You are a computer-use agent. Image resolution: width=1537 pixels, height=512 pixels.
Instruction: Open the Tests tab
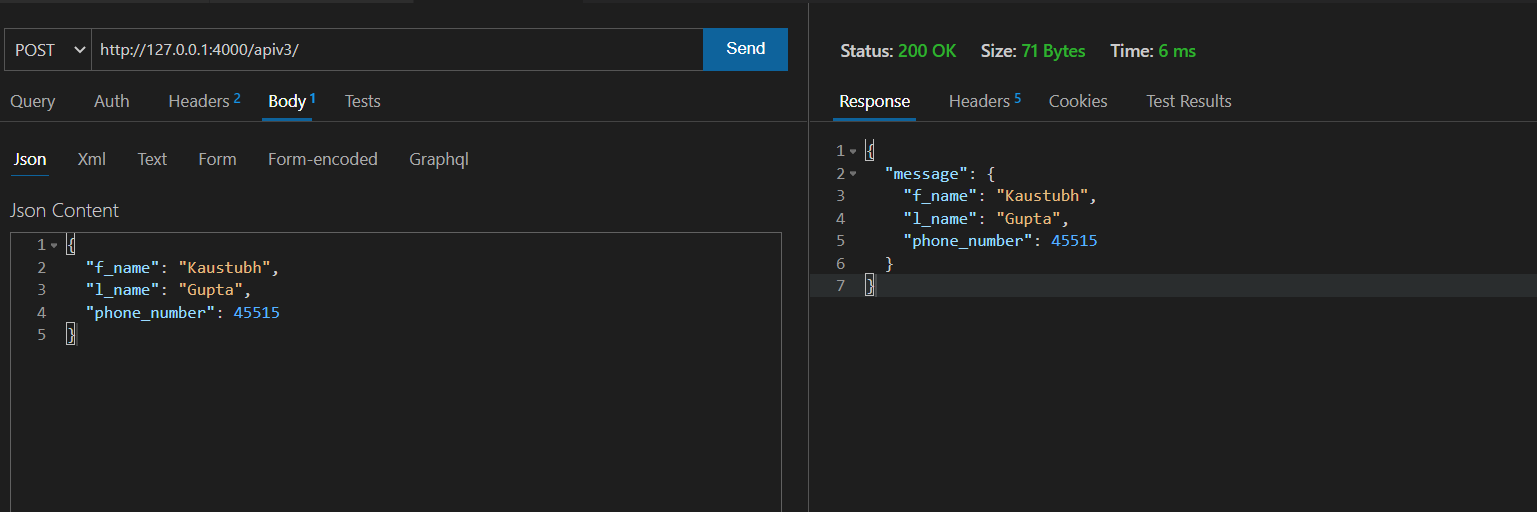tap(362, 101)
